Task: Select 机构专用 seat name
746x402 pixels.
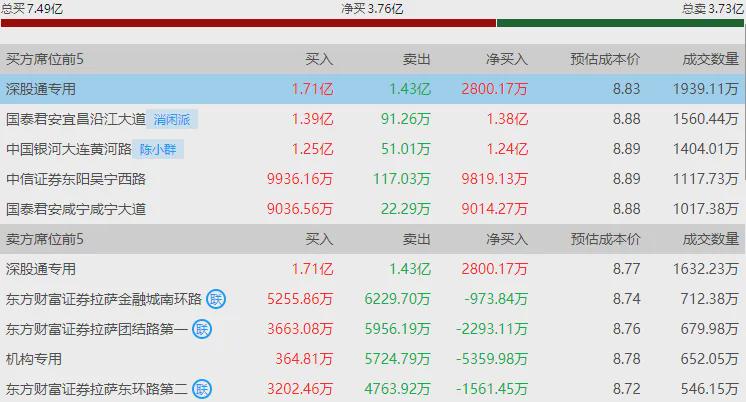Action: 34,359
